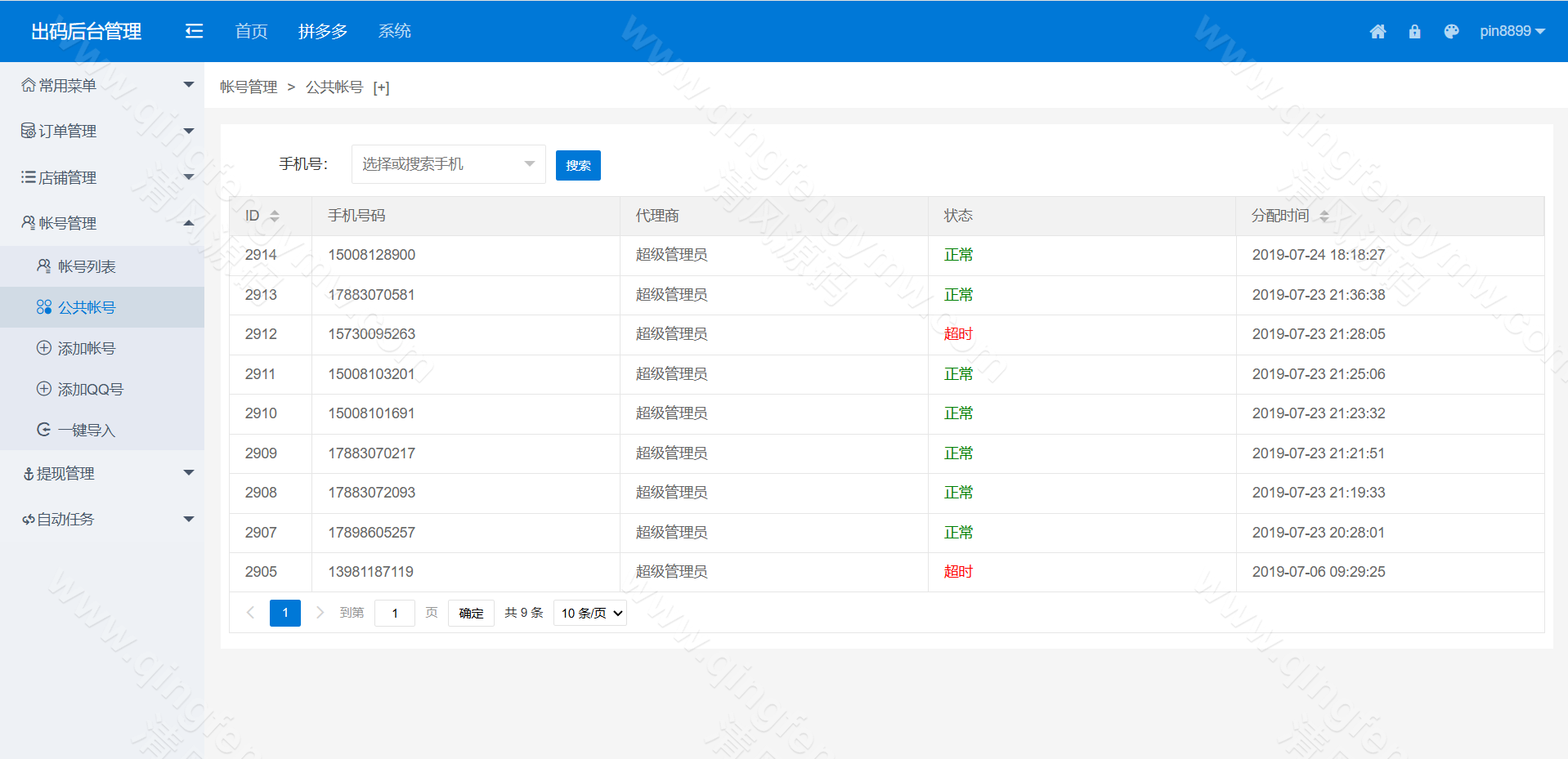Click the plus icon beside 添加帐号

[44, 347]
